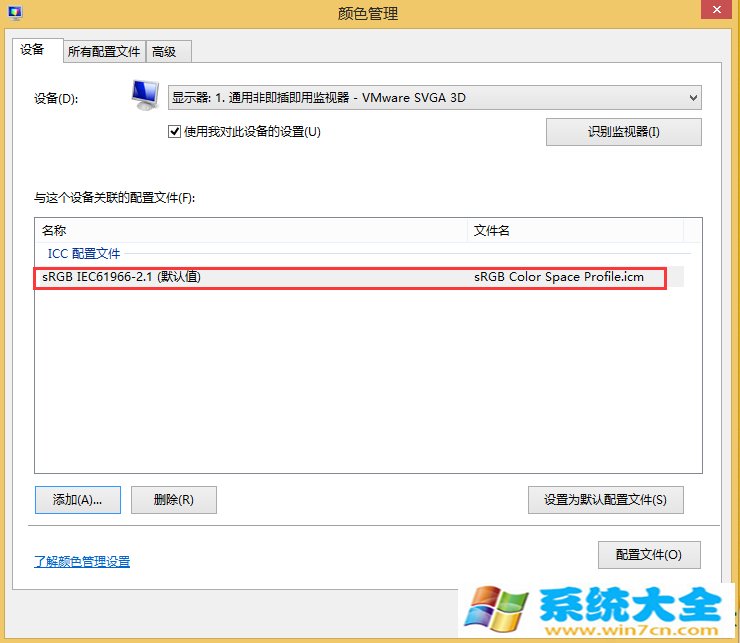Click the ICC 配置文件 group header
The width and height of the screenshot is (740, 643).
84,254
